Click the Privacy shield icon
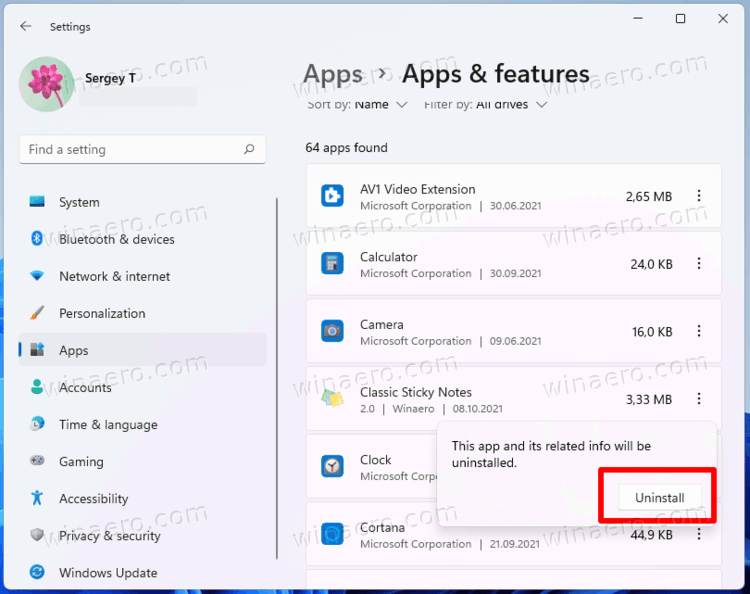Viewport: 750px width, 594px height. 37,535
